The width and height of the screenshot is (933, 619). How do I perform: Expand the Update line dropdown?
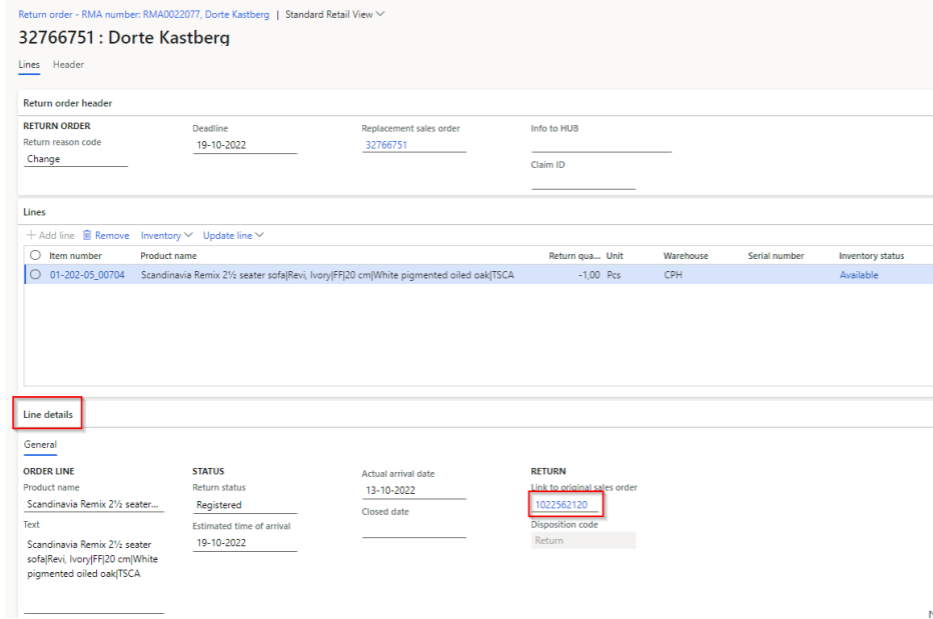pyautogui.click(x=232, y=235)
